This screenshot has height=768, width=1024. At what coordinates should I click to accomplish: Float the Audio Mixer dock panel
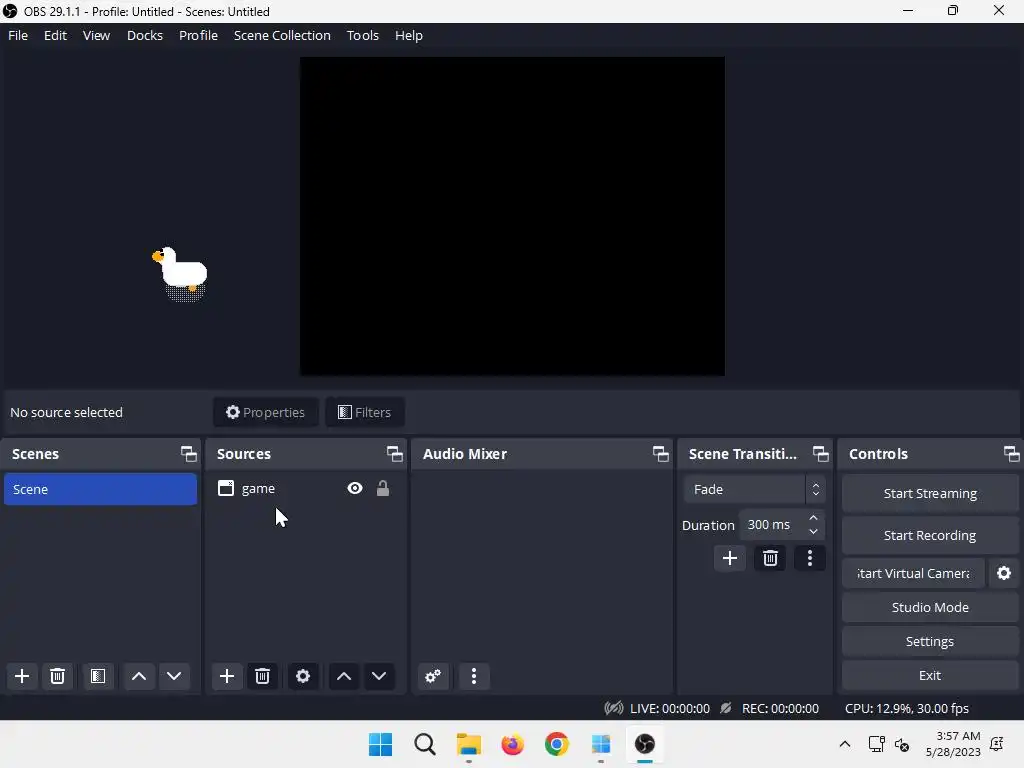661,454
